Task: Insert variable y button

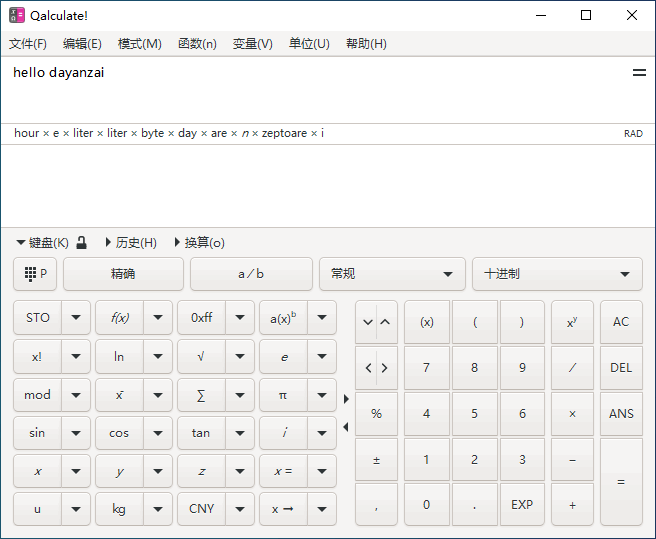Action: tap(120, 471)
